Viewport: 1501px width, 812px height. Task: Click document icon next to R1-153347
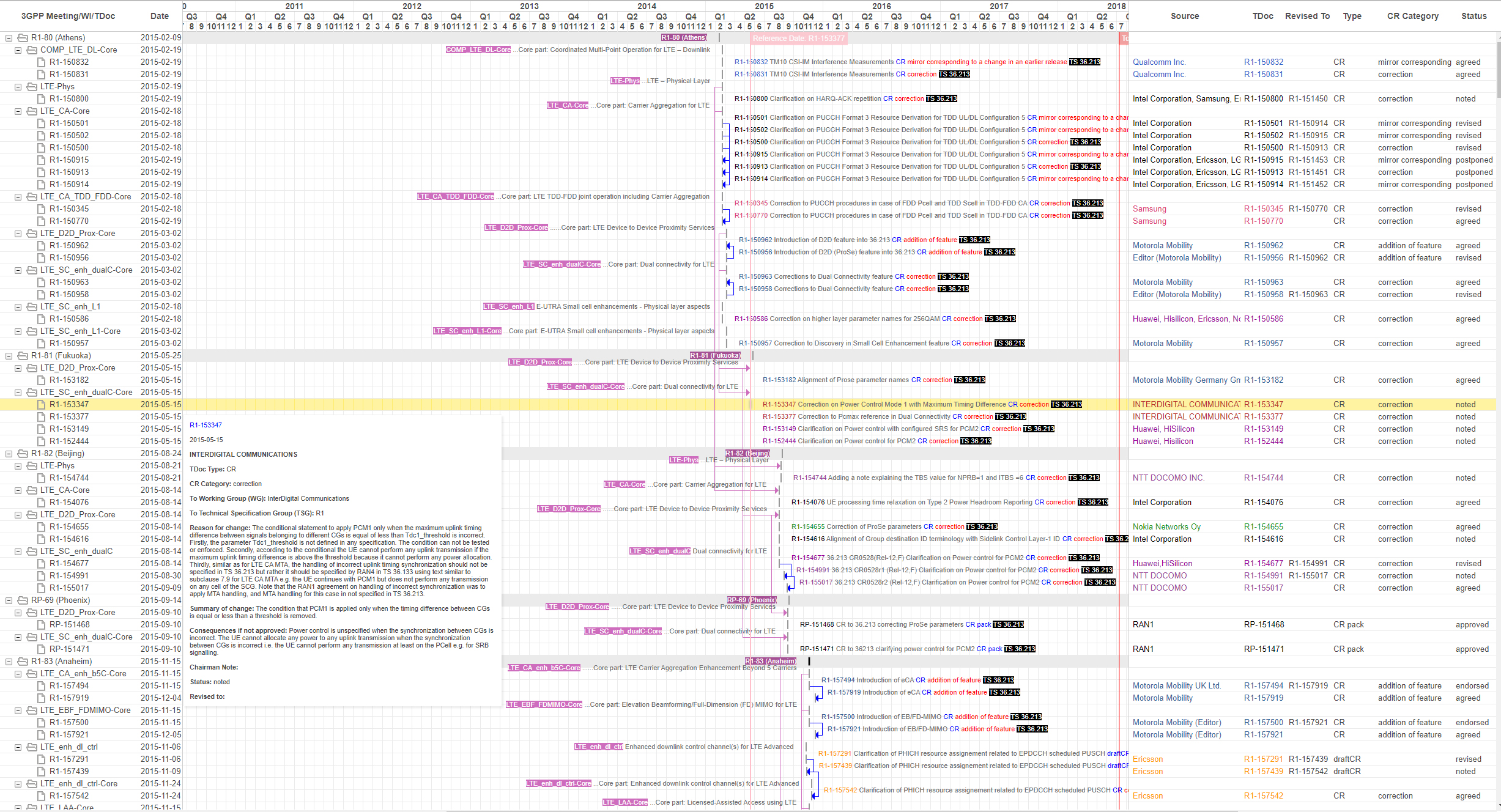coord(41,405)
